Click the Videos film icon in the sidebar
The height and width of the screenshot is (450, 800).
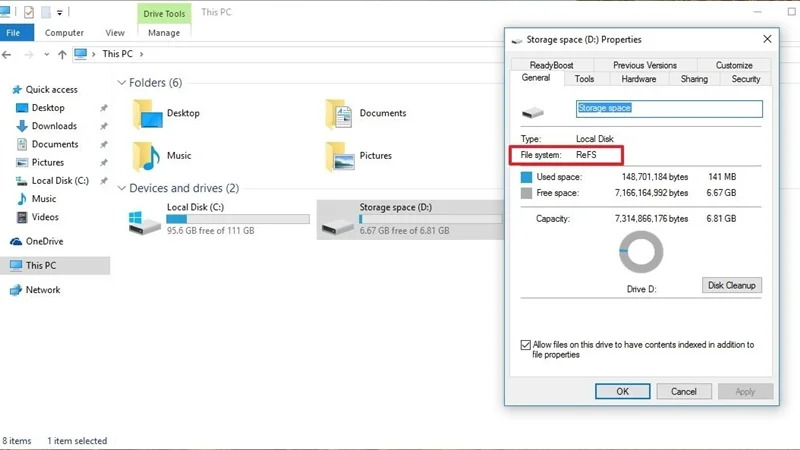click(21, 217)
